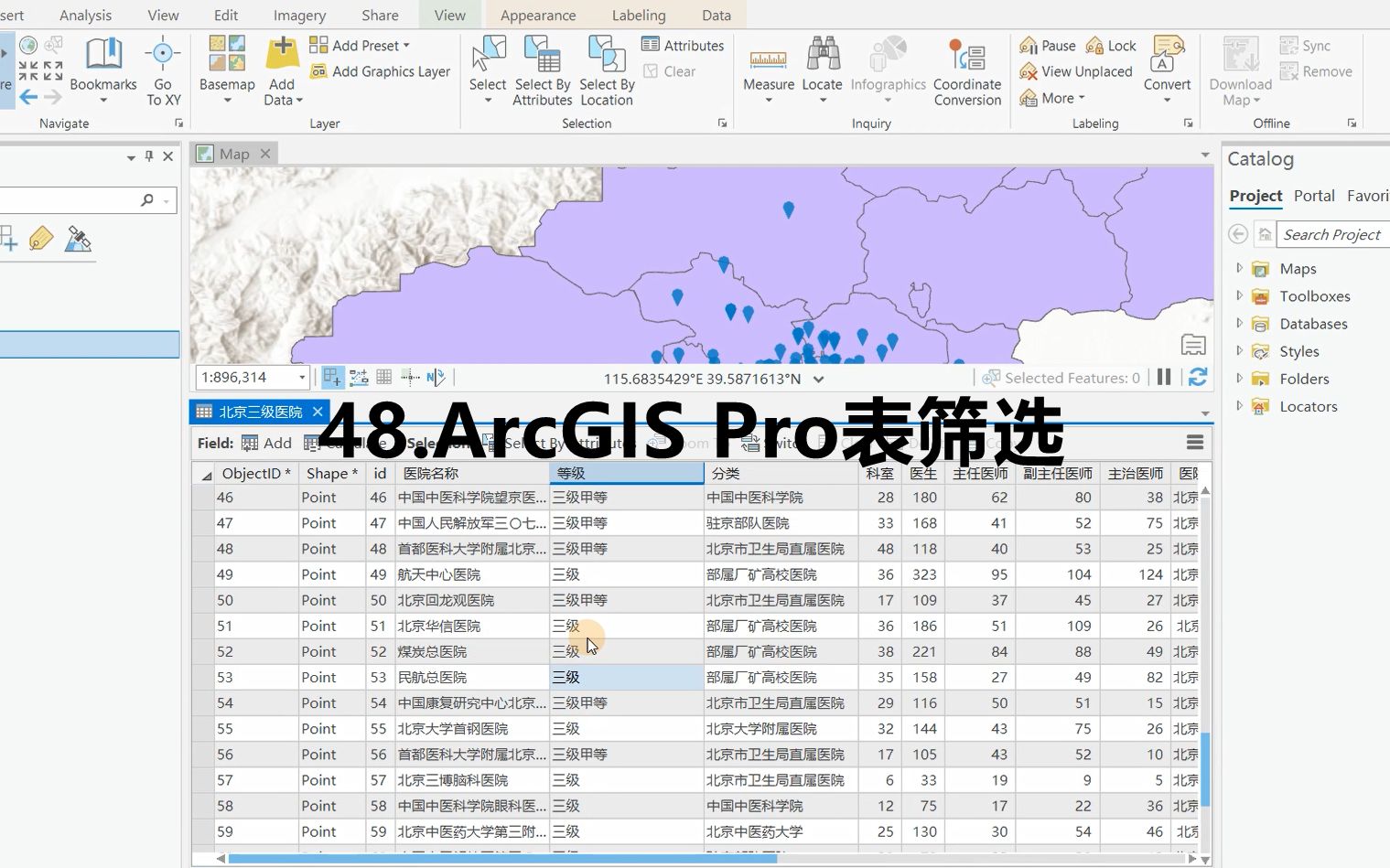Open the Labeling ribbon tab

[639, 15]
